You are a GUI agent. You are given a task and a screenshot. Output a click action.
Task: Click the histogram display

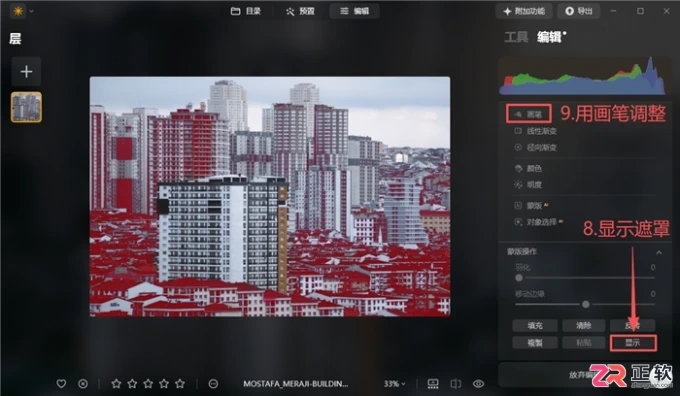pos(584,76)
